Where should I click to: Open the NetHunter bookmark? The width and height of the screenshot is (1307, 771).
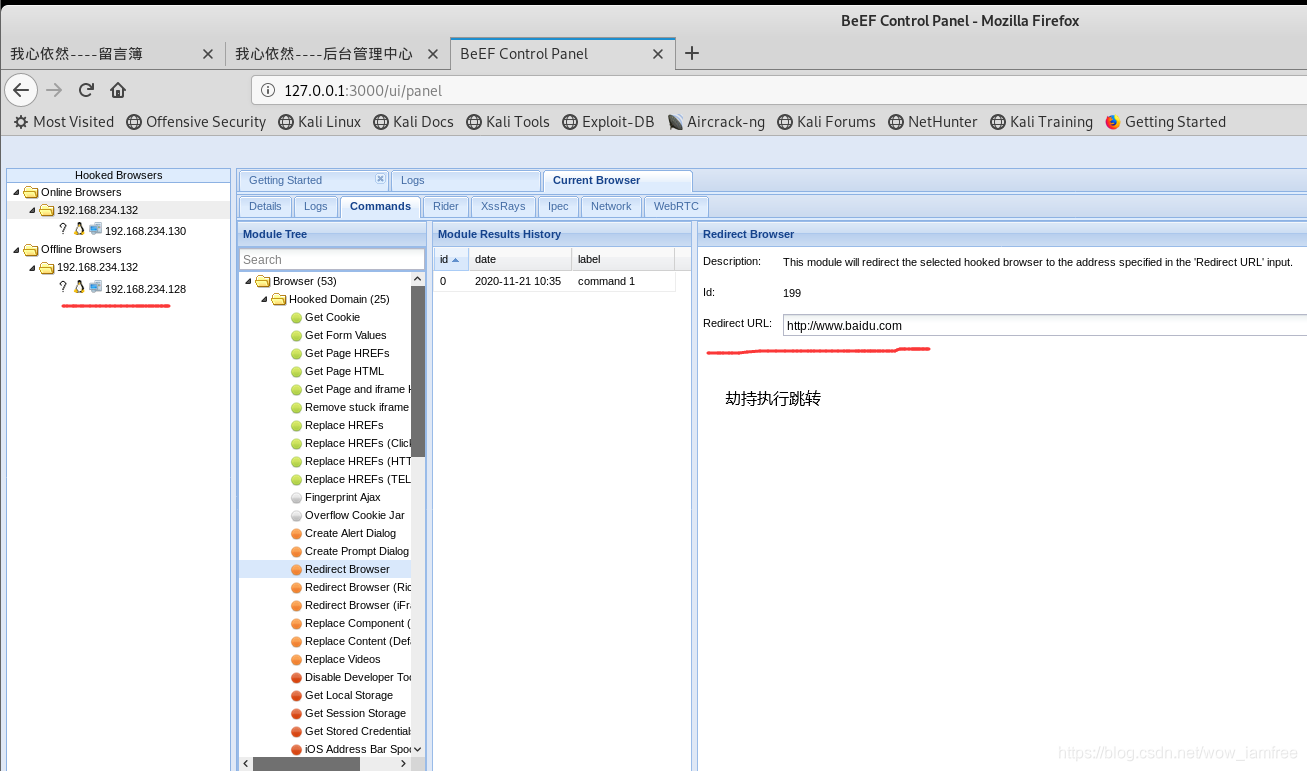pyautogui.click(x=932, y=122)
